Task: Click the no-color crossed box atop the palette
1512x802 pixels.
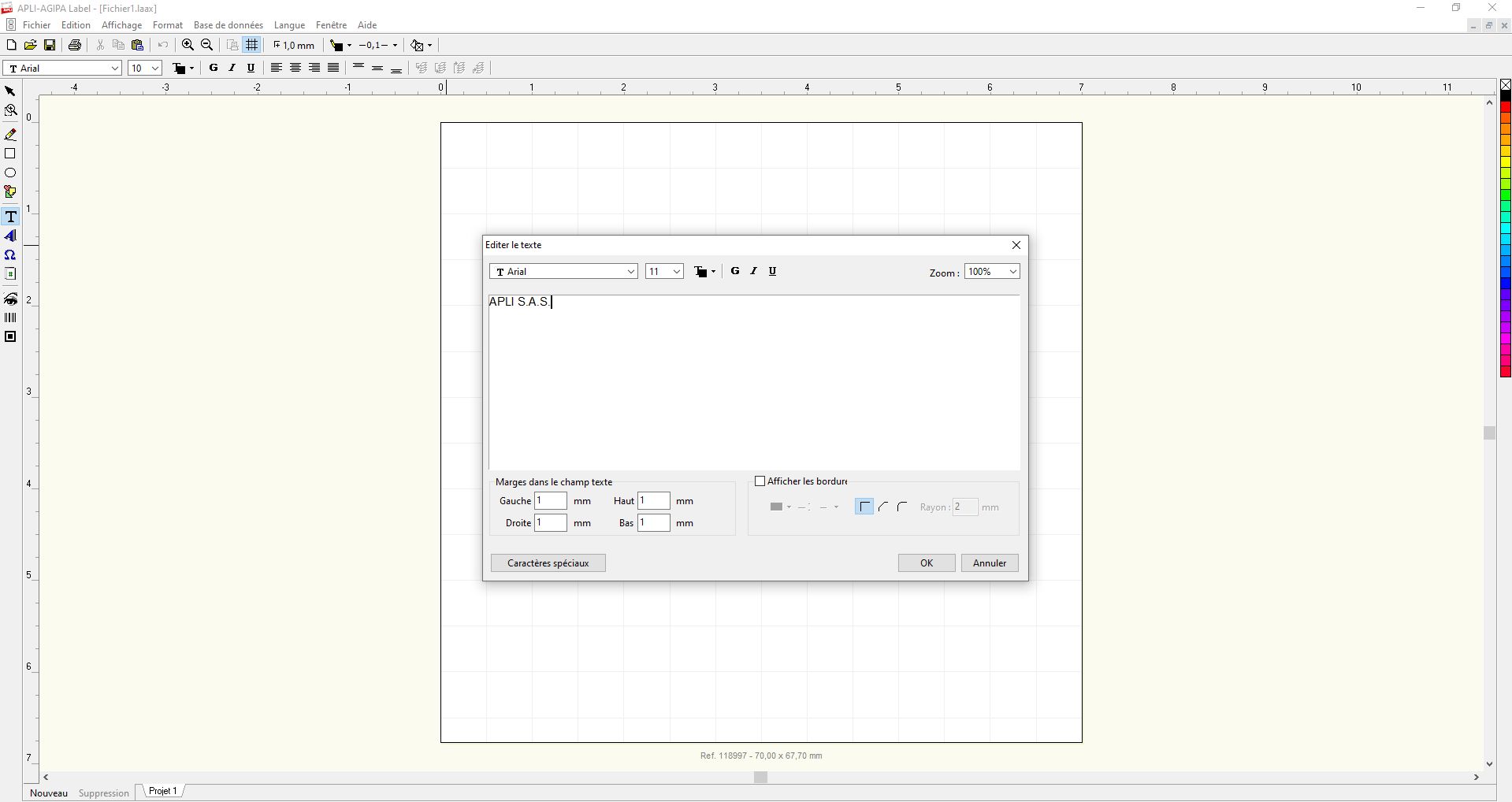Action: (1505, 85)
